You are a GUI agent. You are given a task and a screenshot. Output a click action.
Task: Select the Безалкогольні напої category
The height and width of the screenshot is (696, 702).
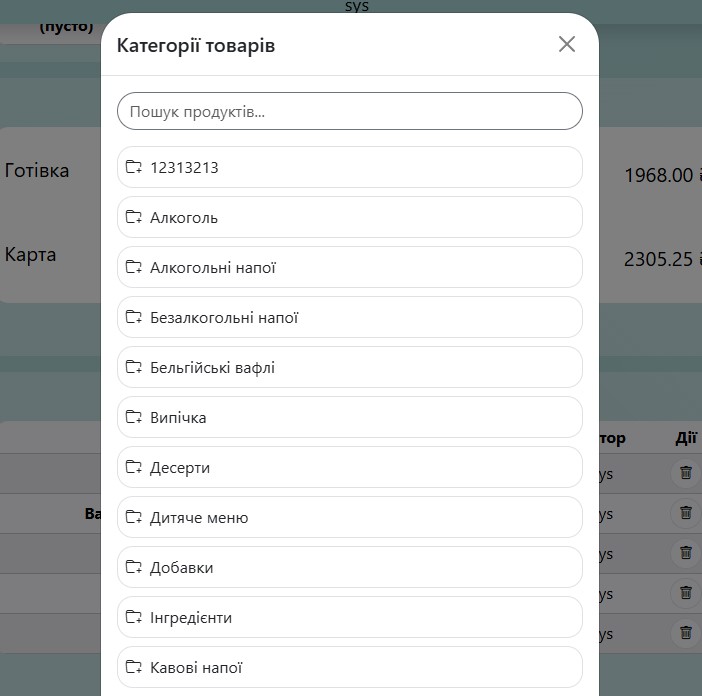pos(350,317)
